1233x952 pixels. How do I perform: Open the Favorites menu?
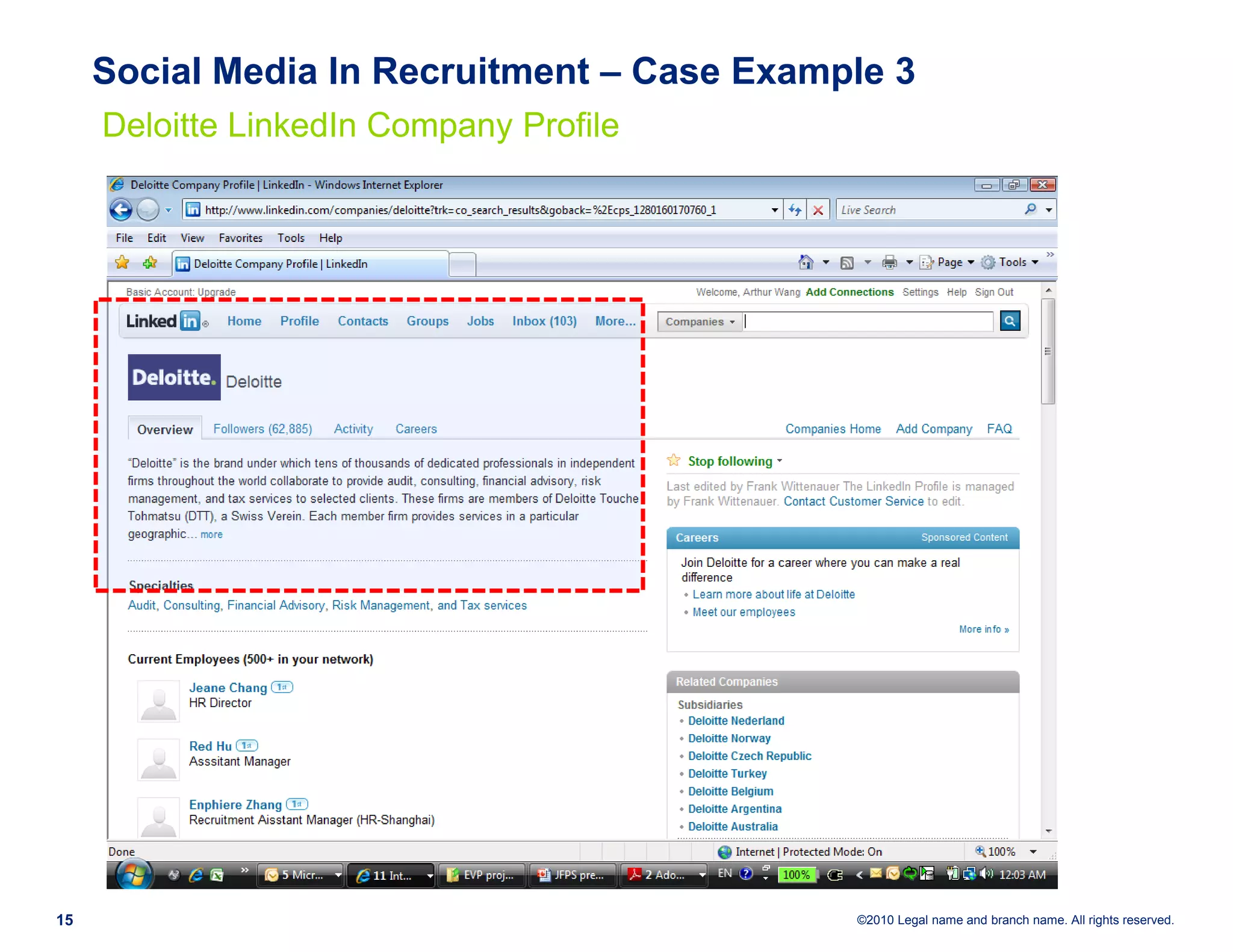coord(240,238)
